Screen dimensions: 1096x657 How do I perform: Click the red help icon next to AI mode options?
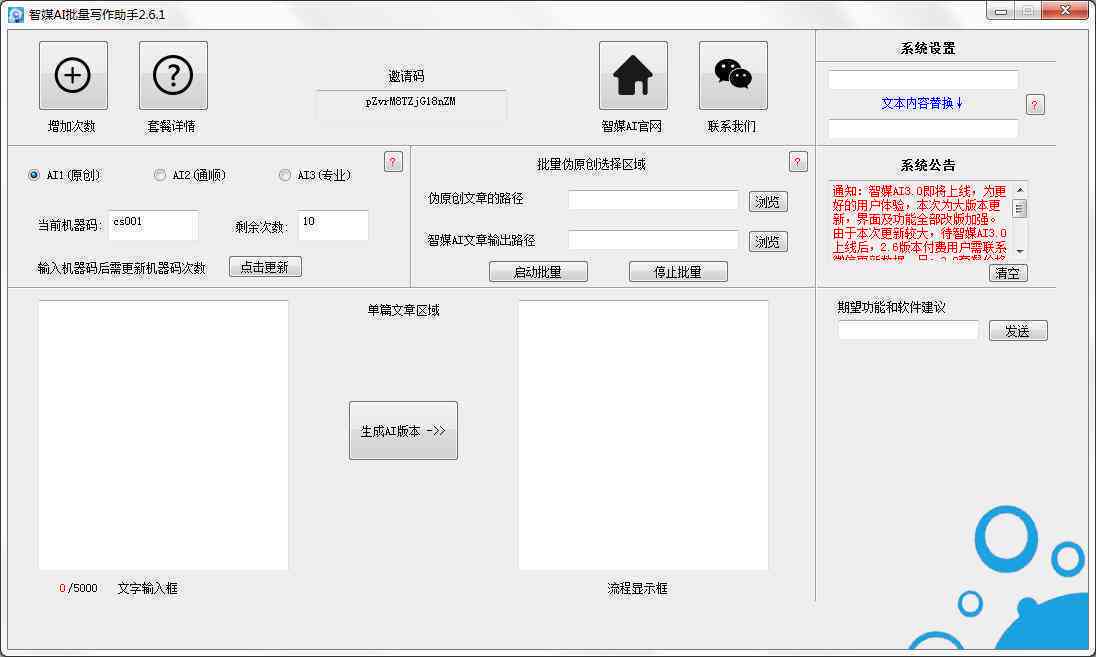pyautogui.click(x=392, y=161)
